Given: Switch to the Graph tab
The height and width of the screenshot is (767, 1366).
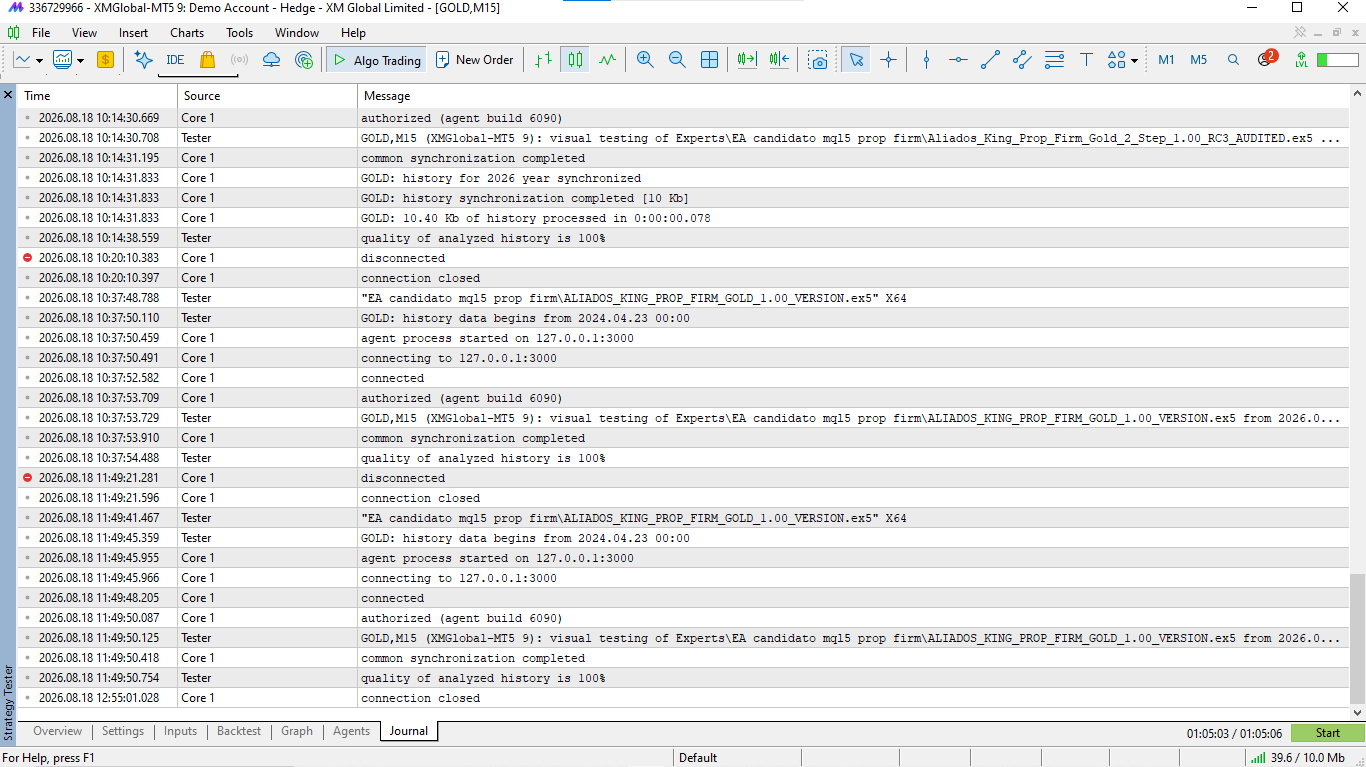Looking at the screenshot, I should tap(297, 731).
